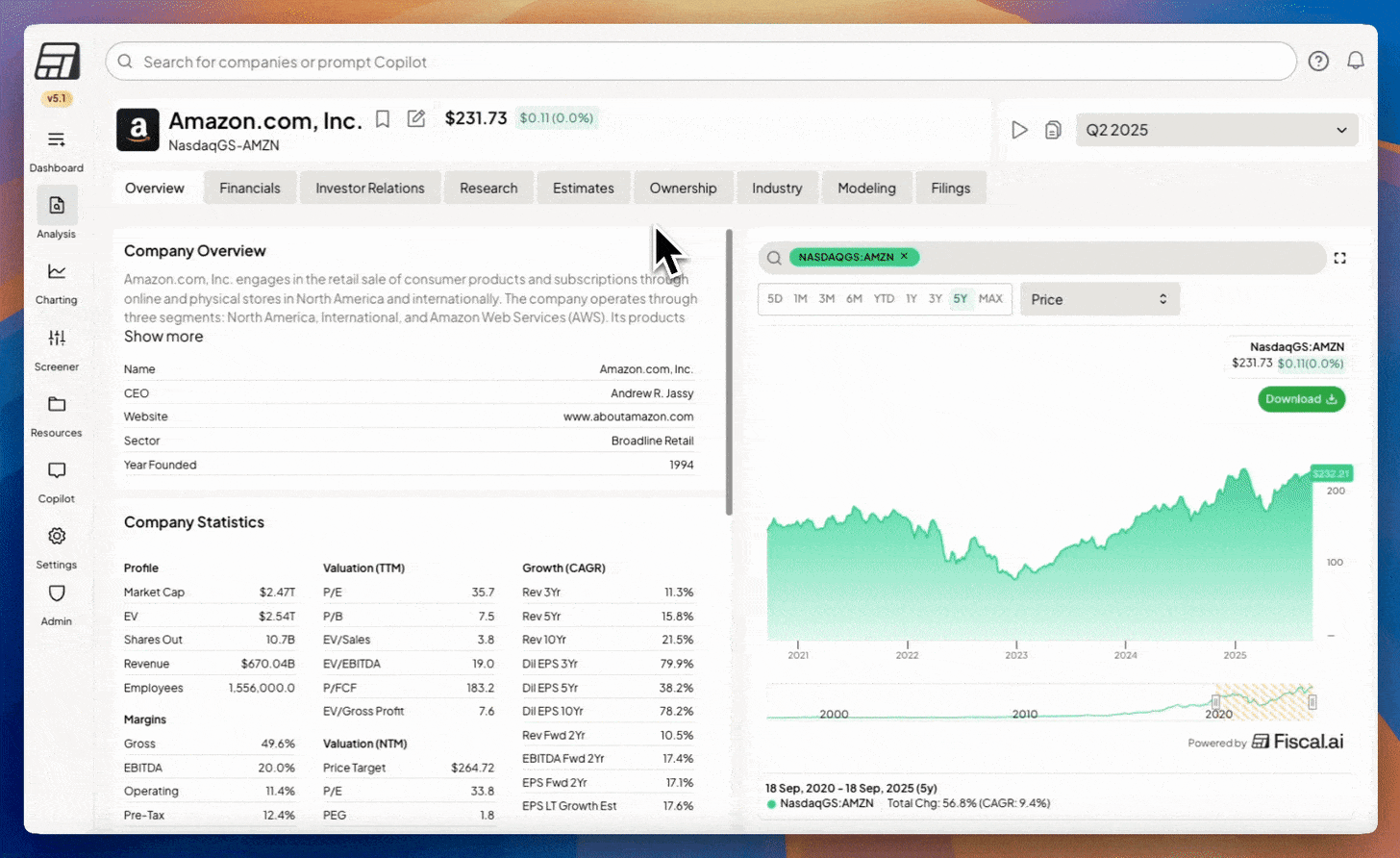This screenshot has width=1400, height=858.
Task: Select the 1Y chart range
Action: 911,299
